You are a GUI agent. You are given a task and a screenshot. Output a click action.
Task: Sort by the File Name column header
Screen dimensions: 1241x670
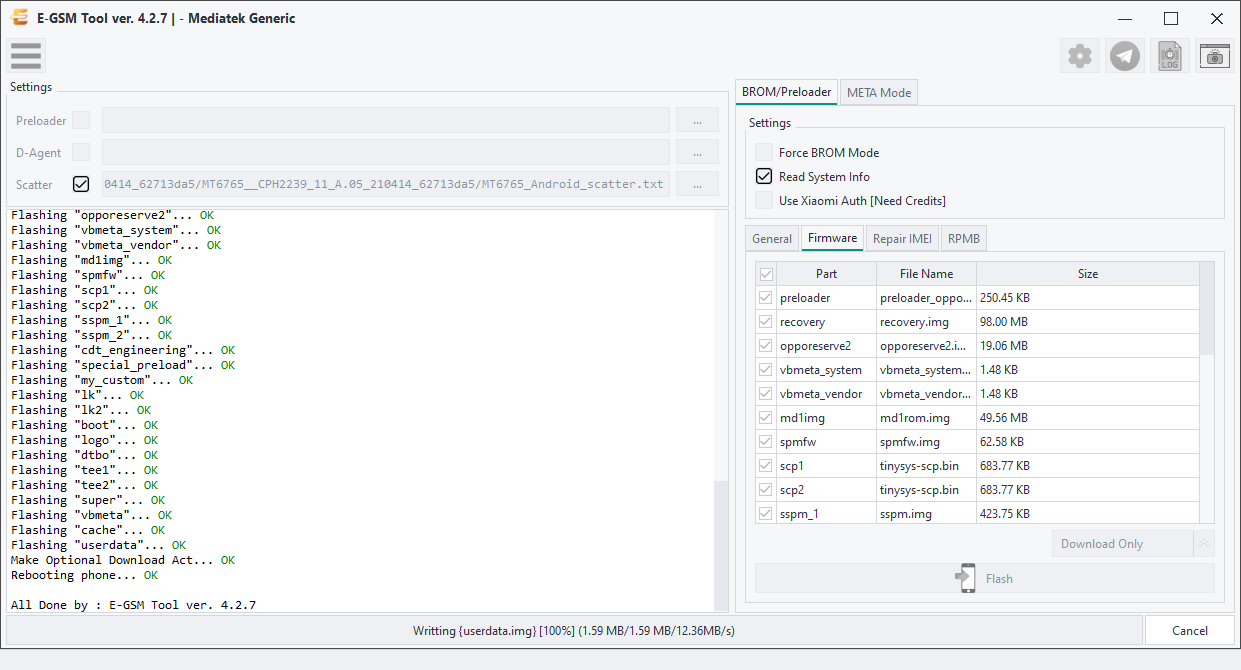(x=926, y=274)
